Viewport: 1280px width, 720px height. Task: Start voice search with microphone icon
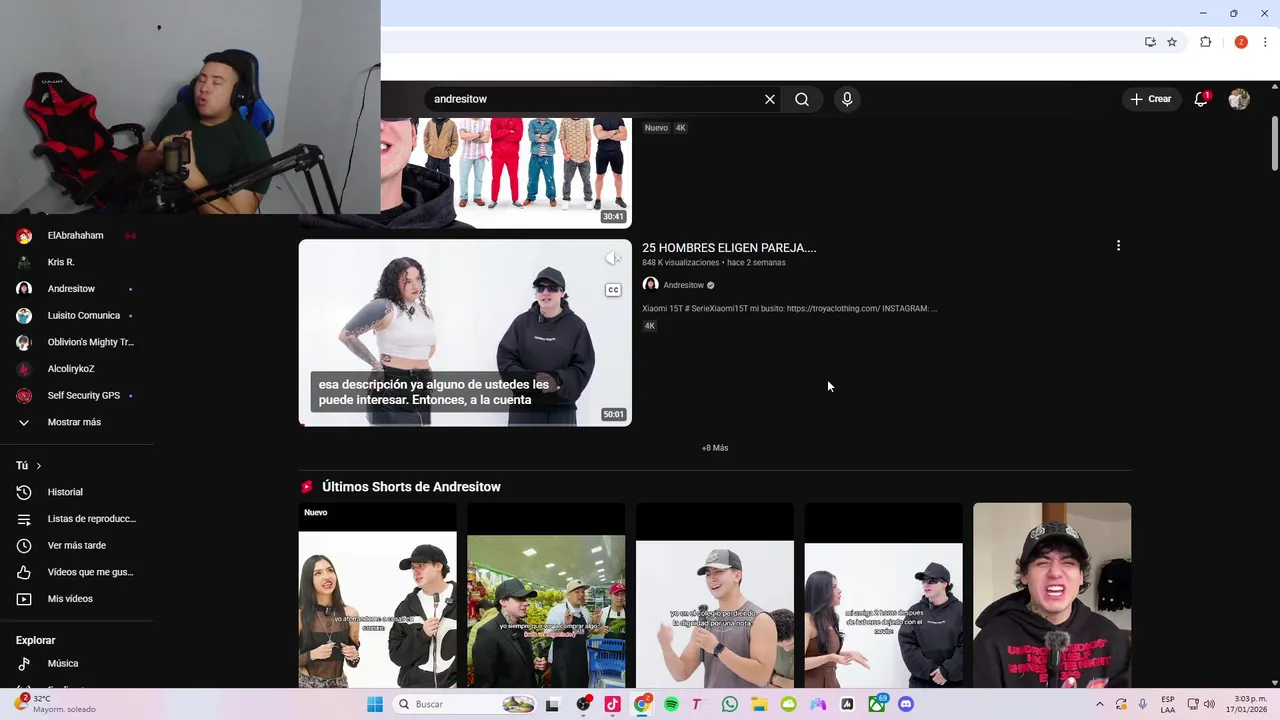(x=847, y=99)
